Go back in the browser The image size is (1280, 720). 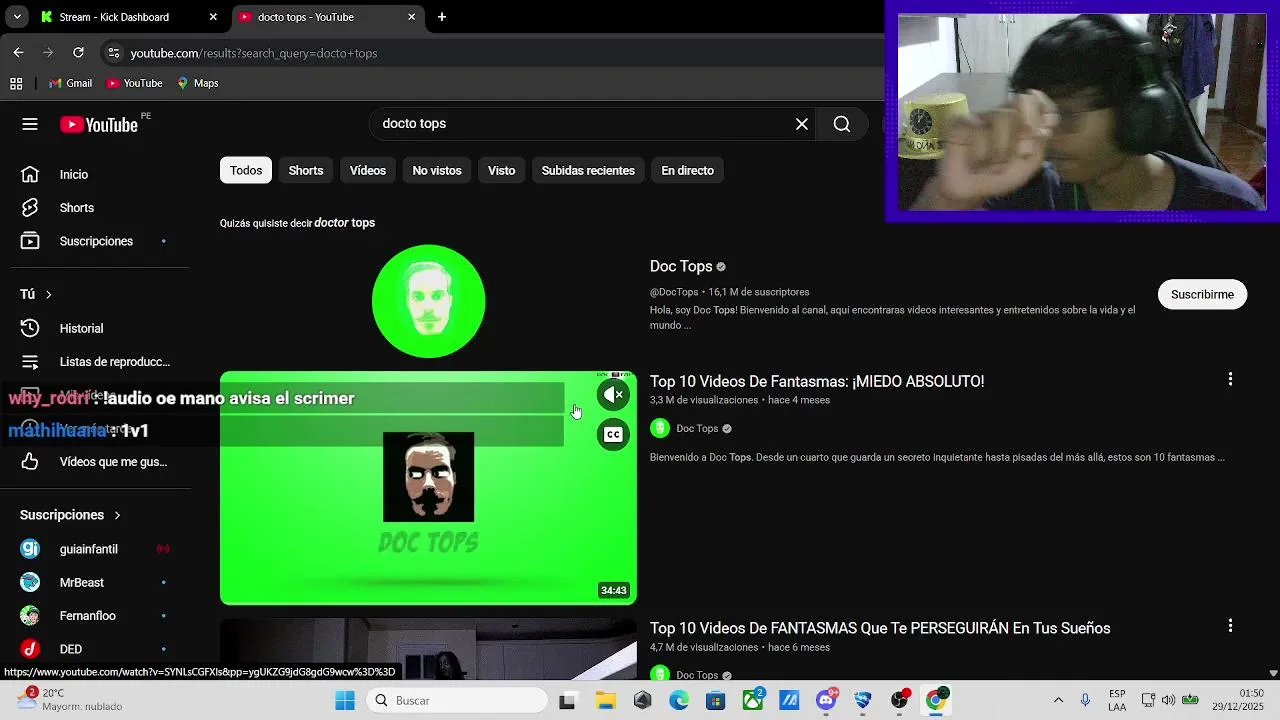(18, 53)
